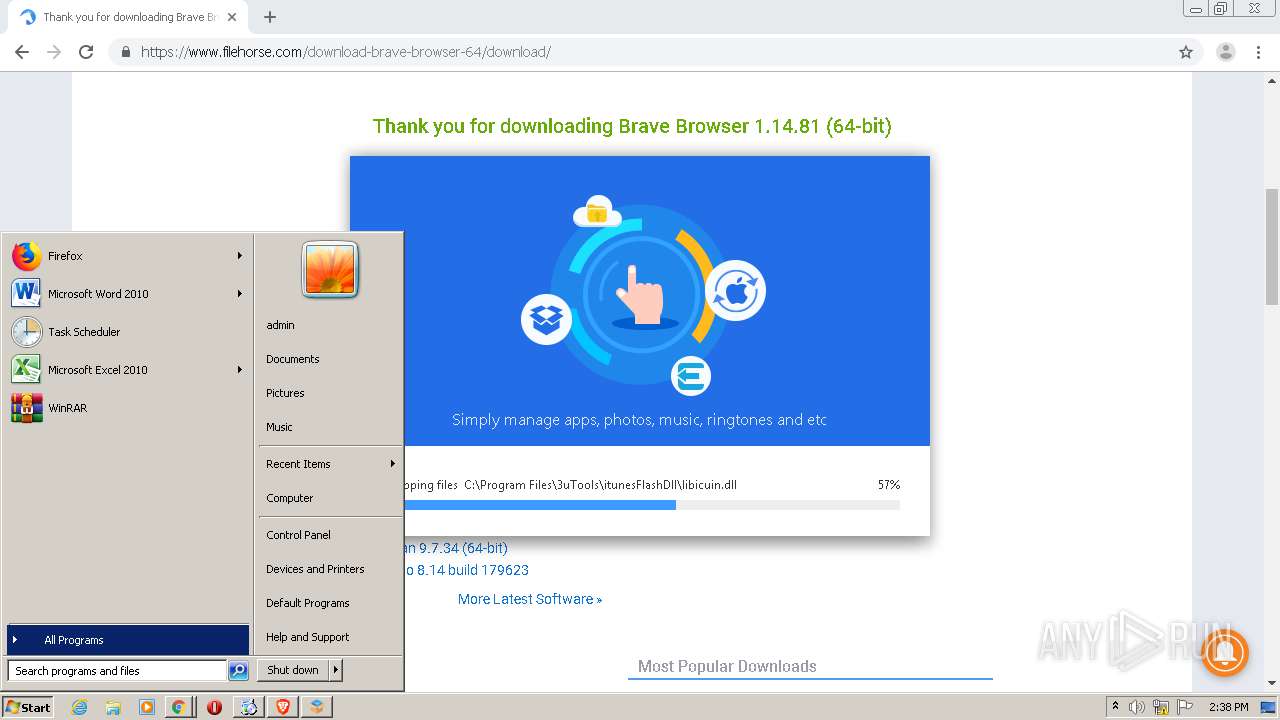Open the Action Center flag icon
The image size is (1280, 720).
click(x=1184, y=707)
